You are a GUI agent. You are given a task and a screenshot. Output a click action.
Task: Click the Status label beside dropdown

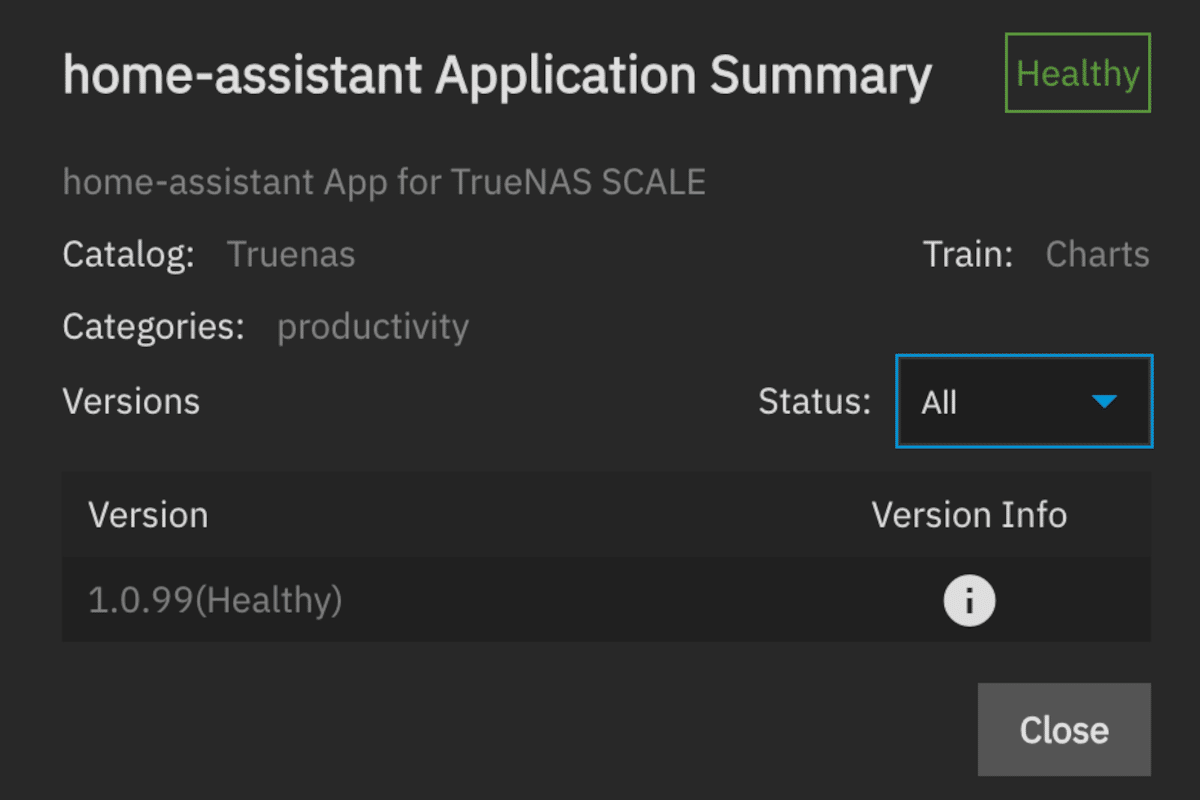coord(814,402)
